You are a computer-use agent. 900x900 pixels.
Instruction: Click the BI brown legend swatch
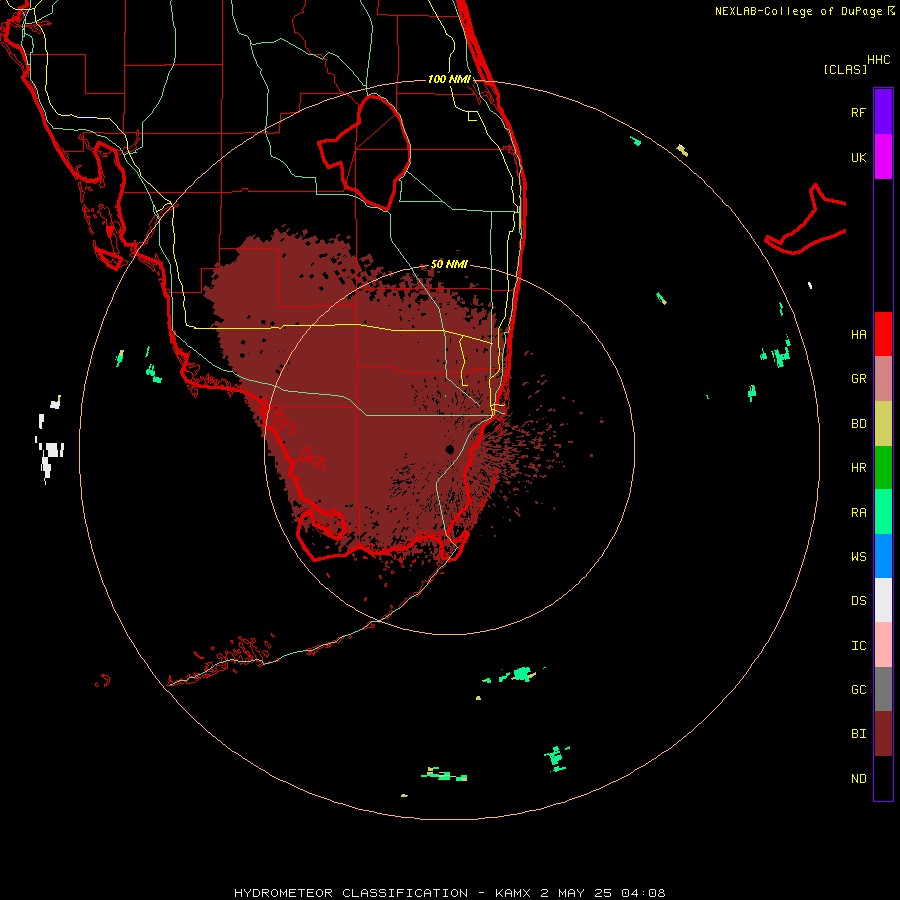pyautogui.click(x=883, y=734)
